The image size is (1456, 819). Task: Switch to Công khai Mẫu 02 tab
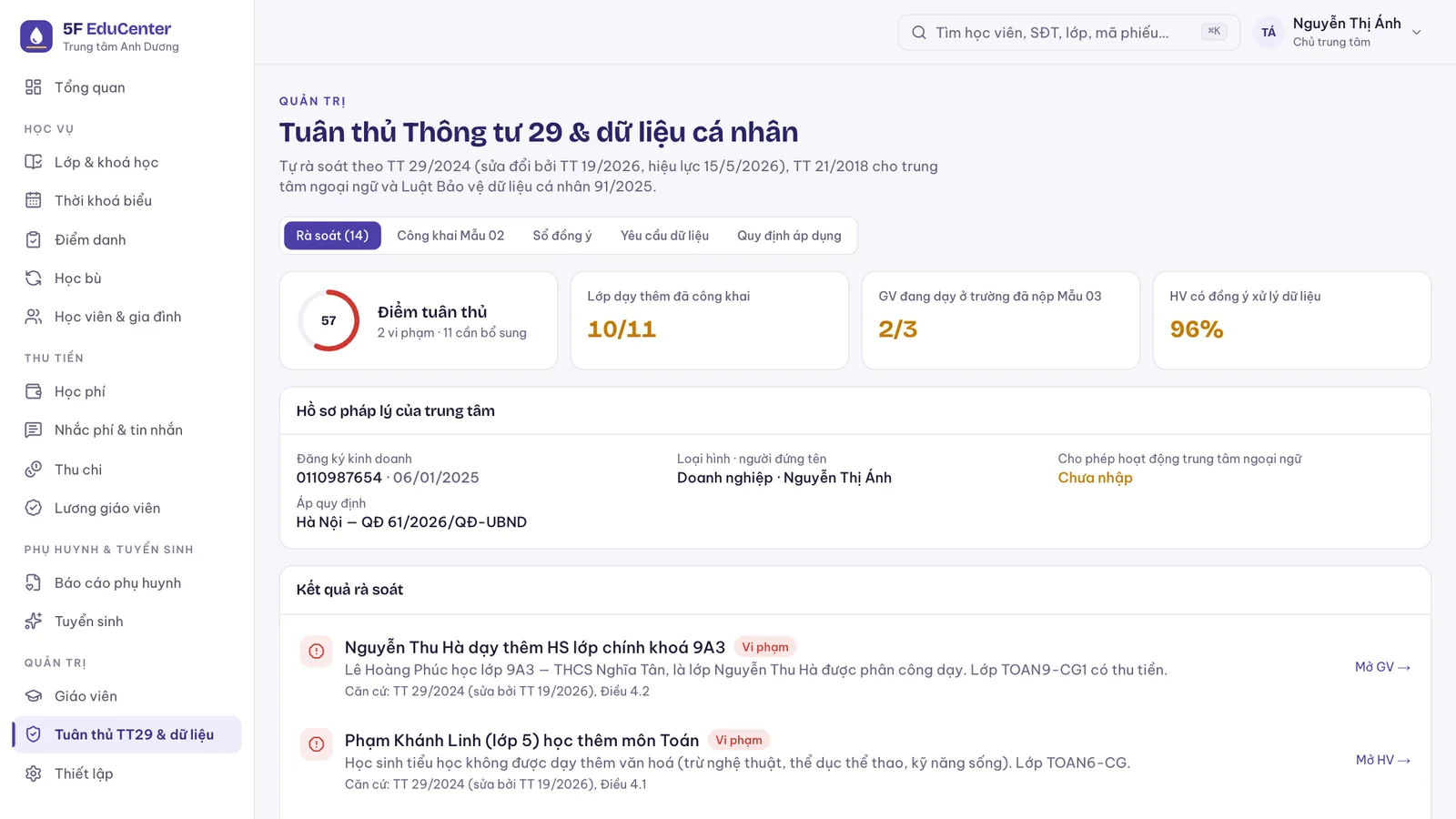click(x=450, y=236)
